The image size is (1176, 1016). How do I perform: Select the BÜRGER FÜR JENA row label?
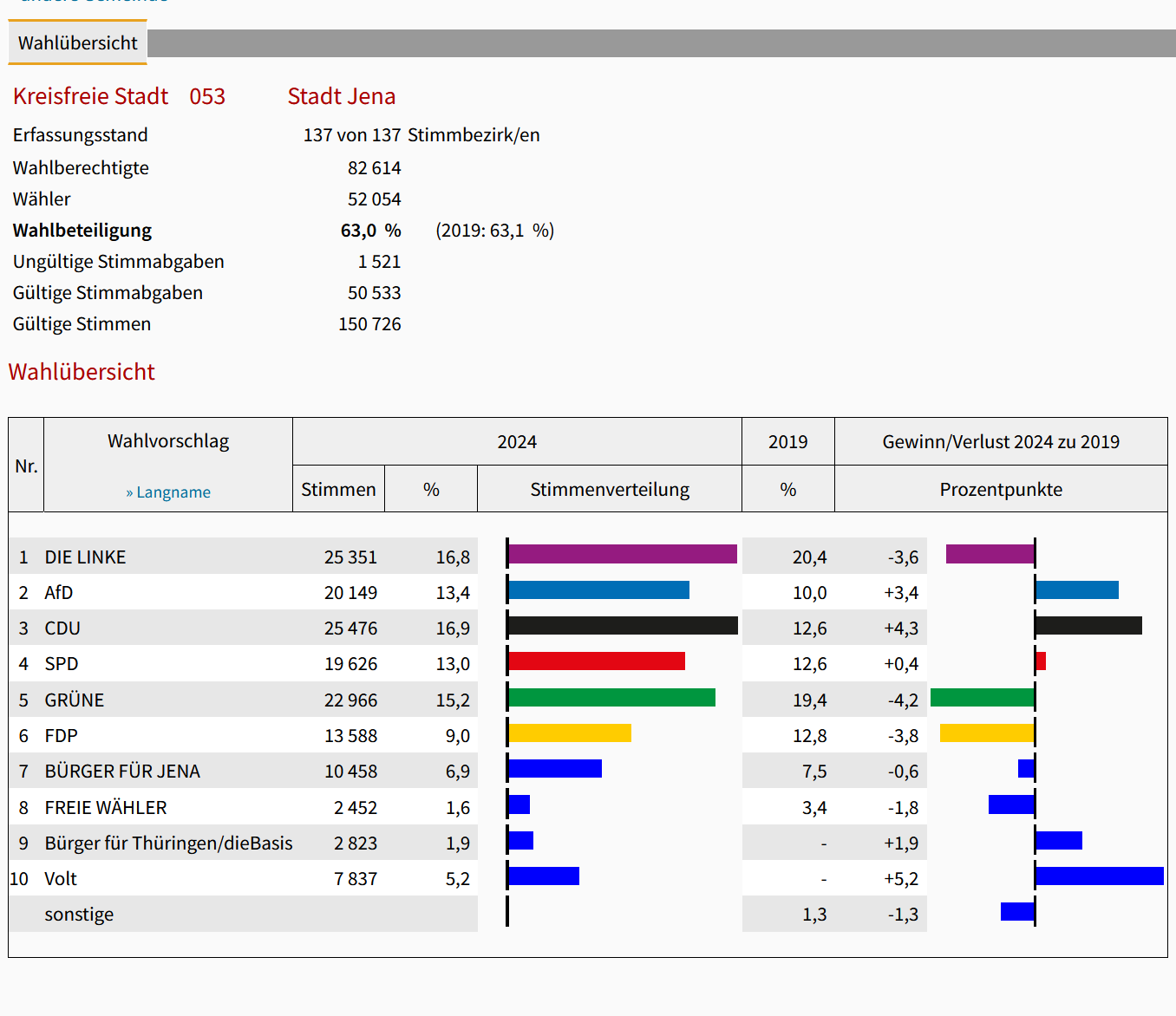coord(122,772)
